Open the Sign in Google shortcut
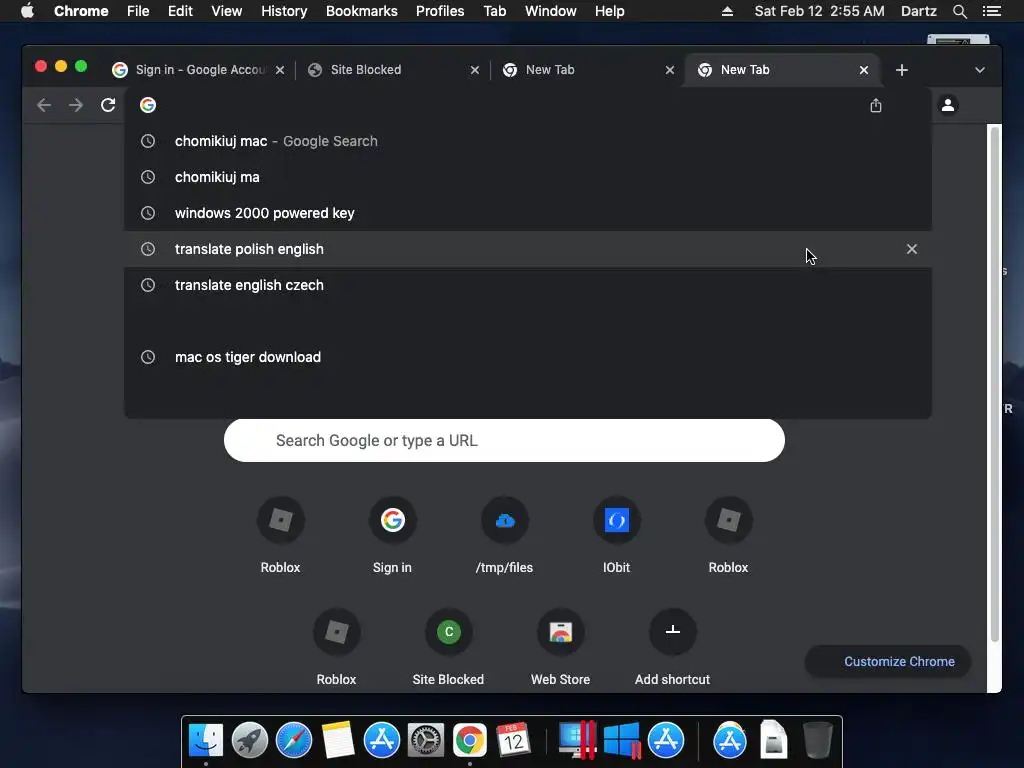This screenshot has width=1024, height=768. coord(392,536)
